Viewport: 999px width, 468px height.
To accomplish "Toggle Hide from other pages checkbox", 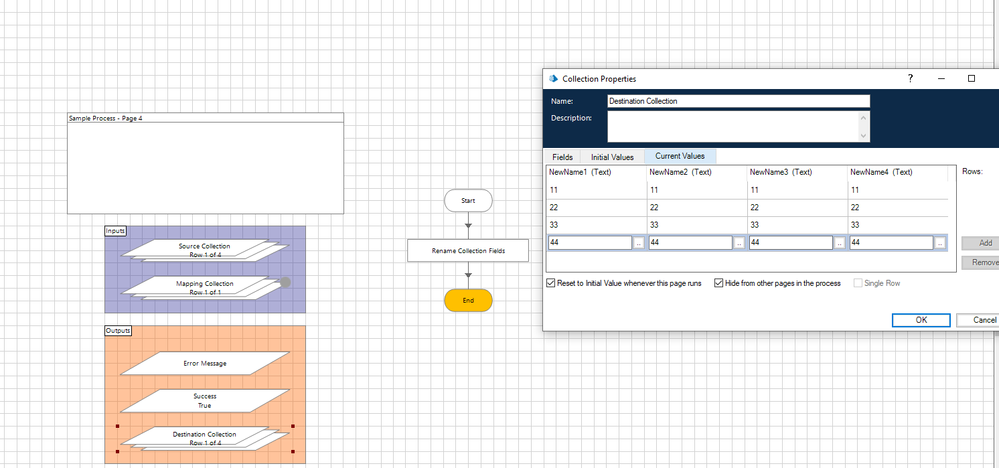I will pyautogui.click(x=719, y=284).
